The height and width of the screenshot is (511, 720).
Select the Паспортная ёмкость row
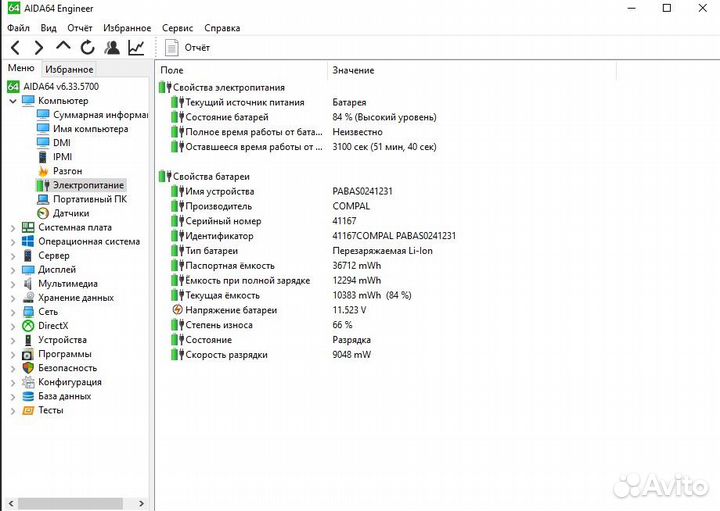tap(276, 265)
